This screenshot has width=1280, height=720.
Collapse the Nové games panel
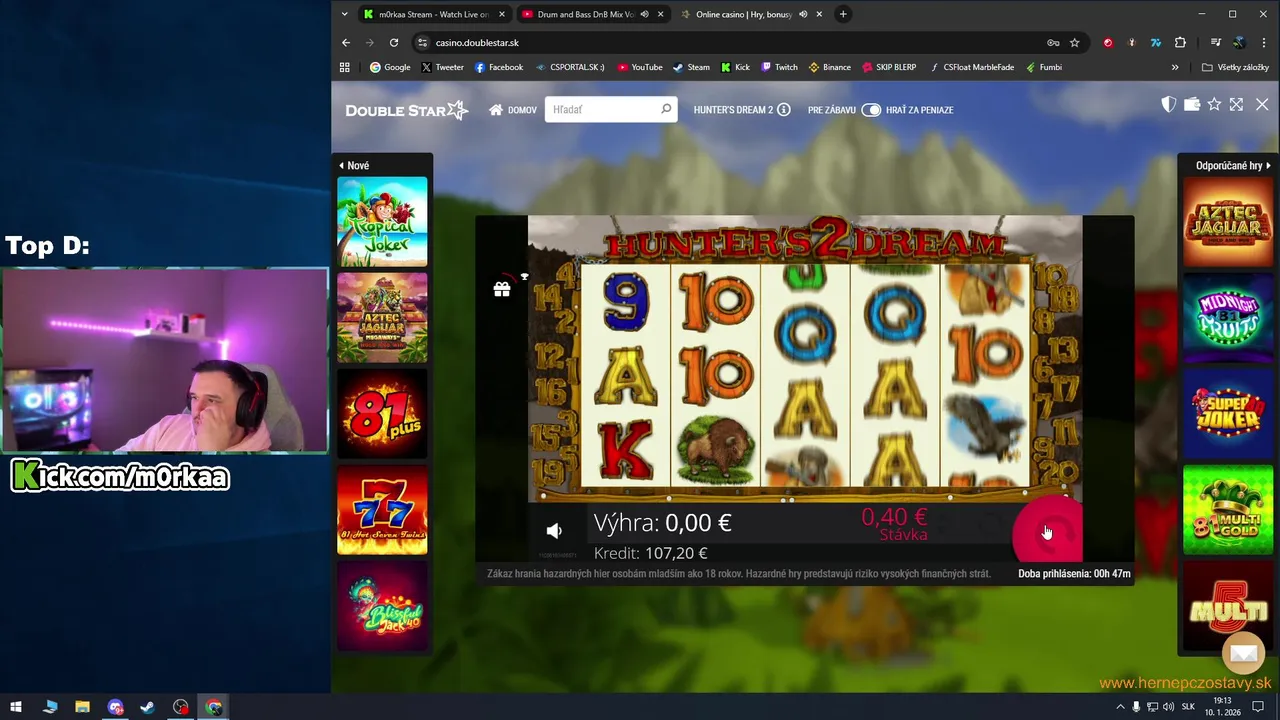354,166
